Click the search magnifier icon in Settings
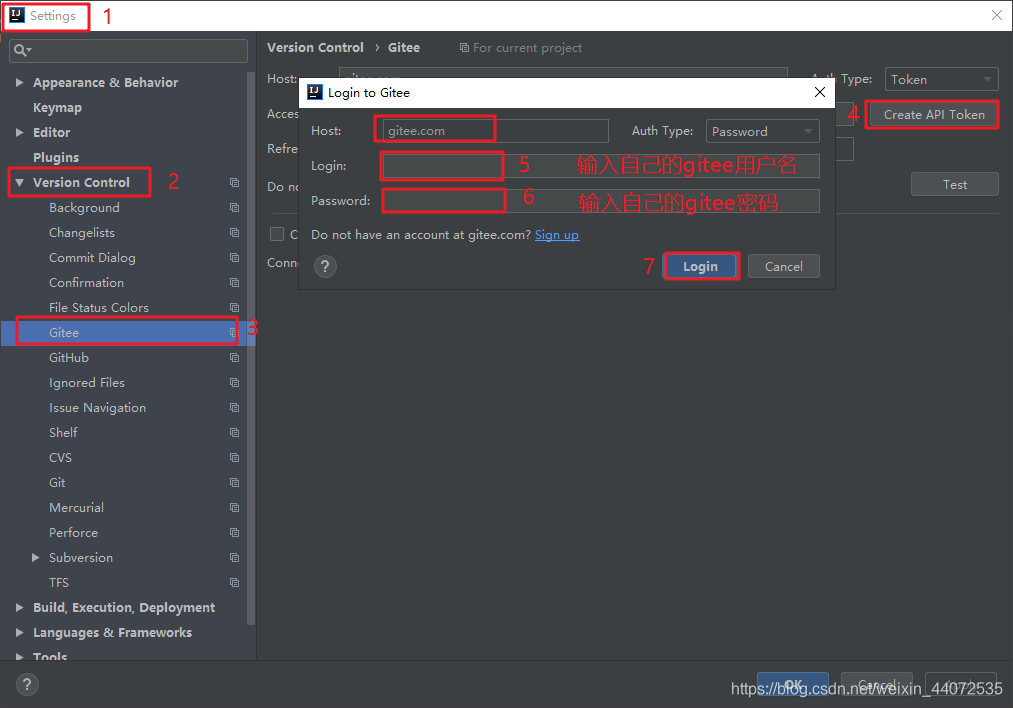1013x708 pixels. pyautogui.click(x=19, y=50)
